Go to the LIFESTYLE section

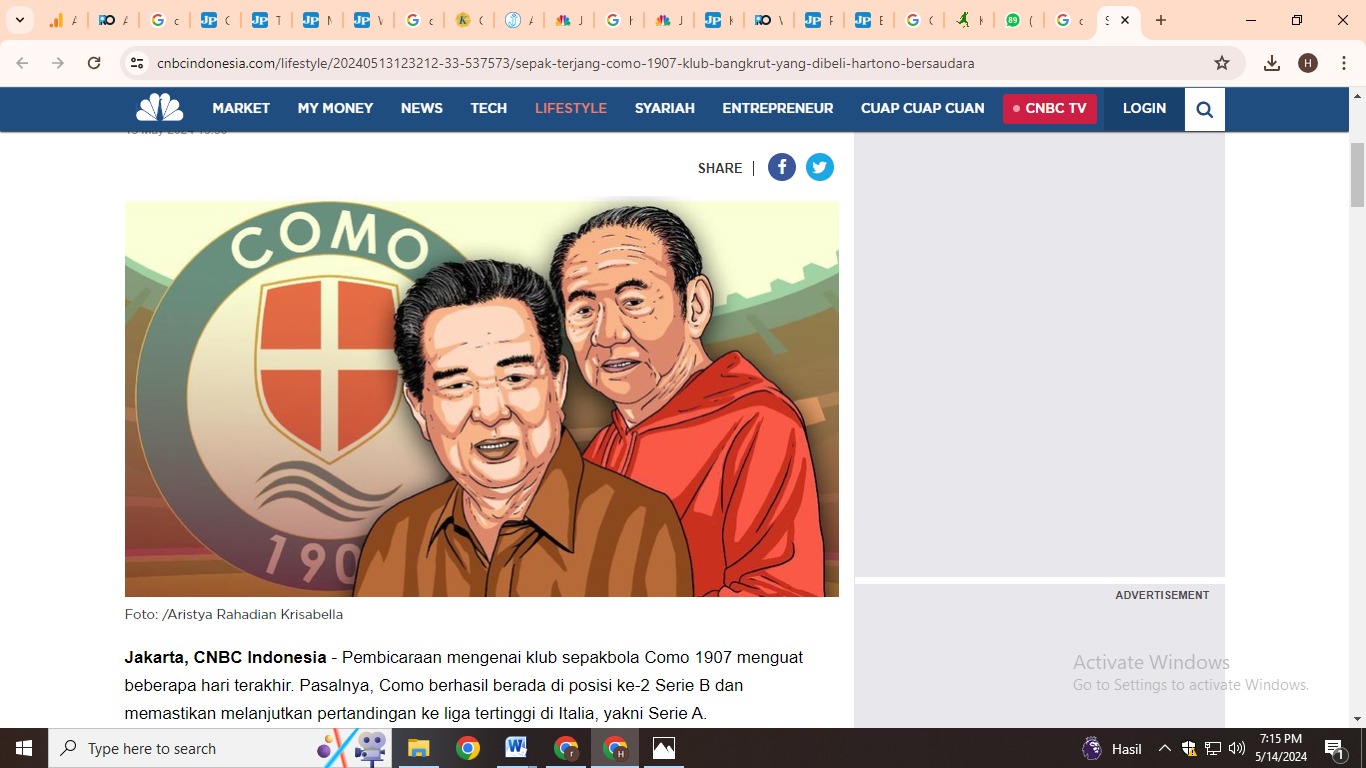(570, 108)
